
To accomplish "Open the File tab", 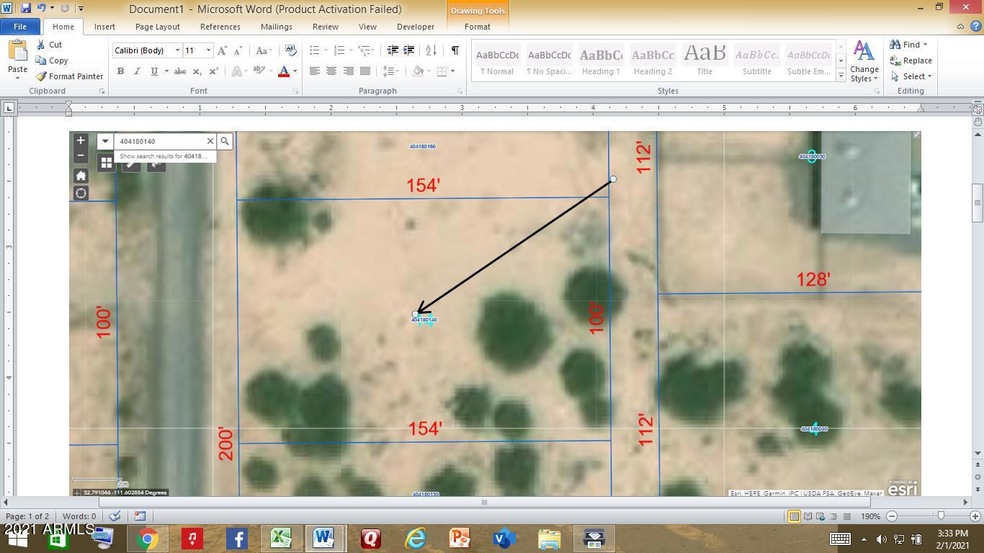I will coord(20,26).
